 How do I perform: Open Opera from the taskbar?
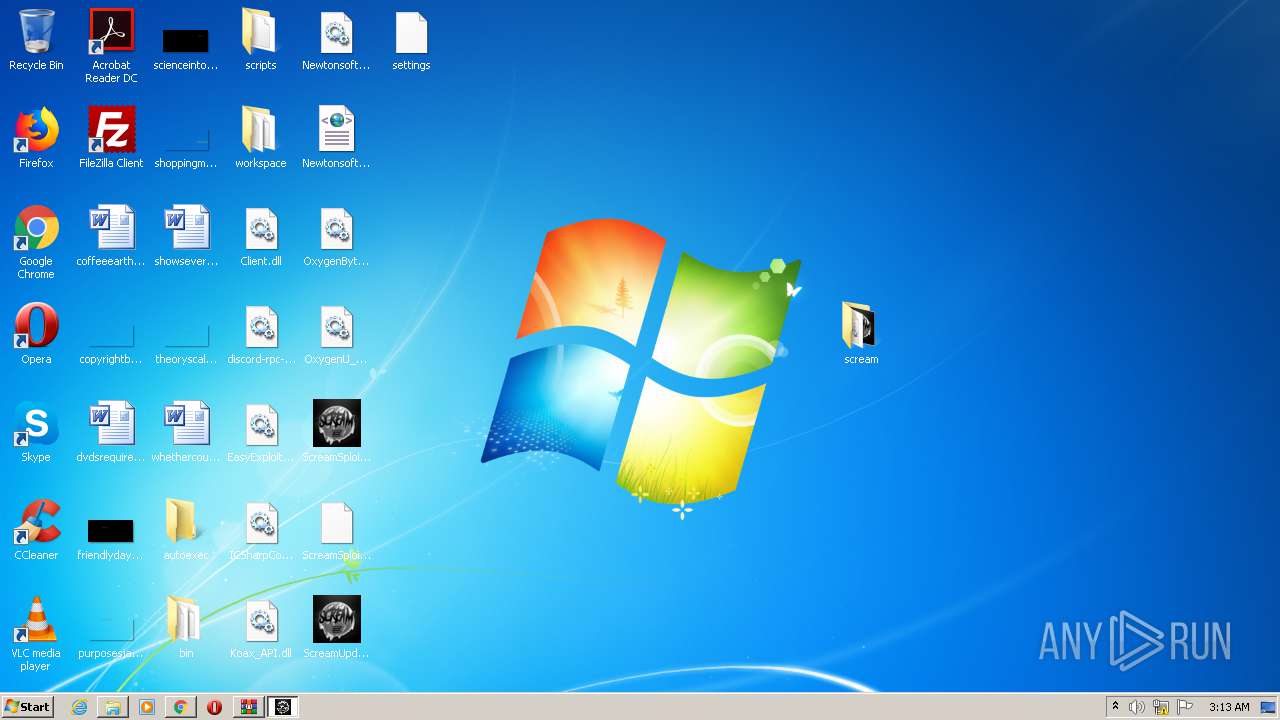tap(214, 707)
